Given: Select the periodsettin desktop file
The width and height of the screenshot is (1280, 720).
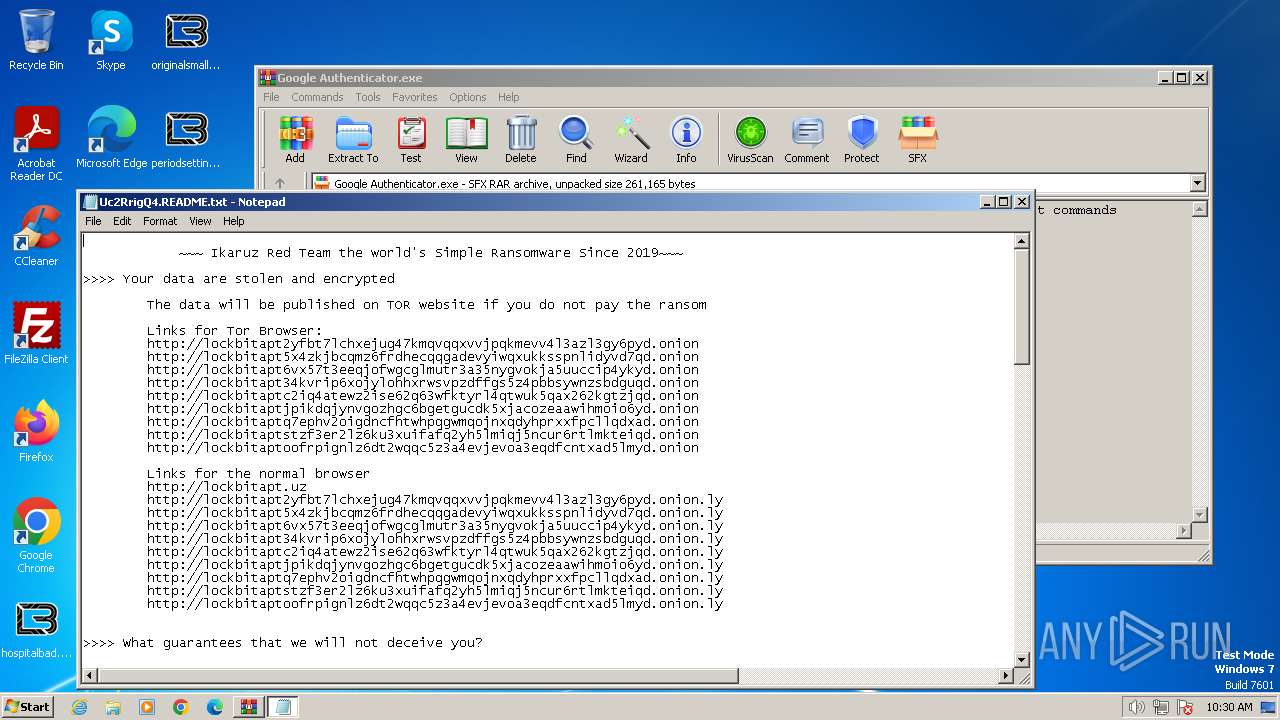Looking at the screenshot, I should [x=186, y=138].
